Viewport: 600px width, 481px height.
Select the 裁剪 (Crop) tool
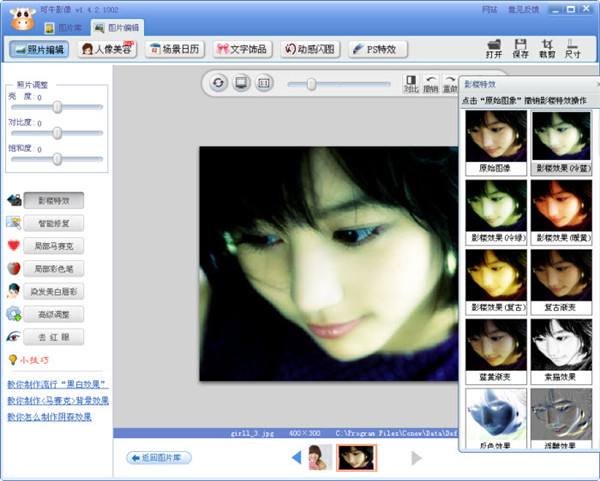[546, 48]
